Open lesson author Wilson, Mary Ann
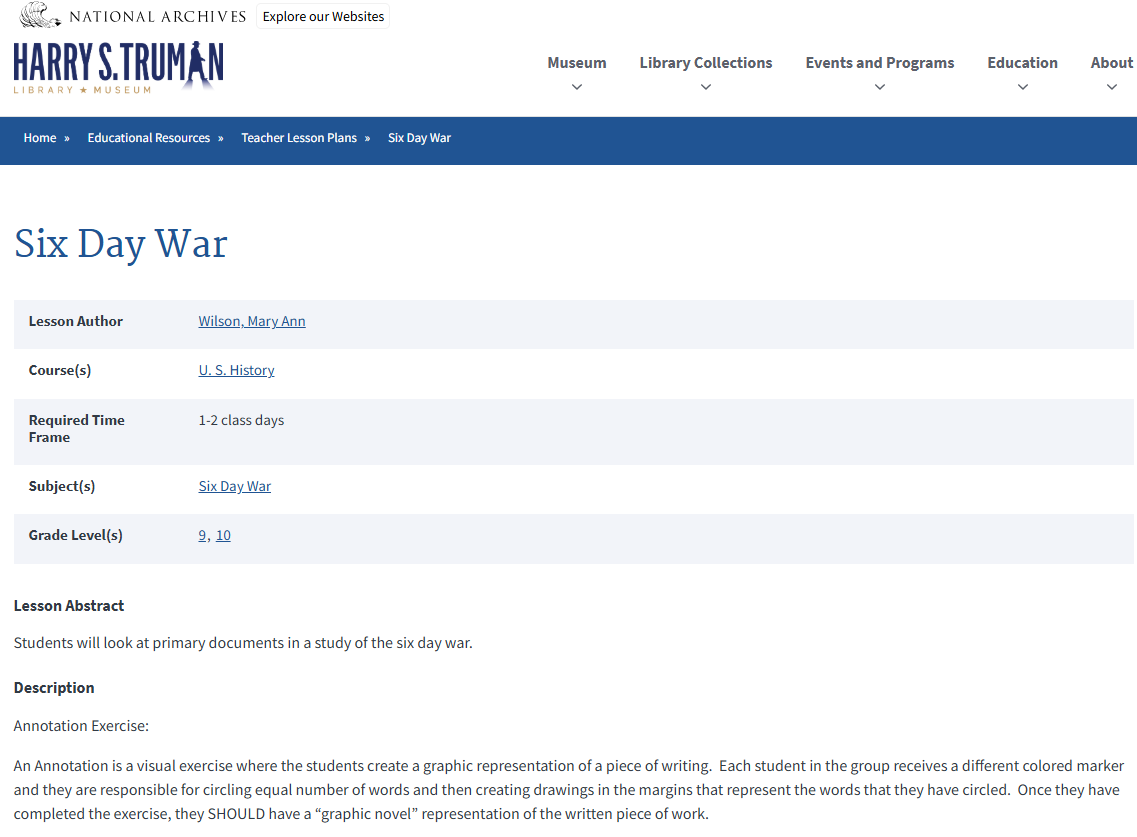The image size is (1137, 837). (251, 321)
